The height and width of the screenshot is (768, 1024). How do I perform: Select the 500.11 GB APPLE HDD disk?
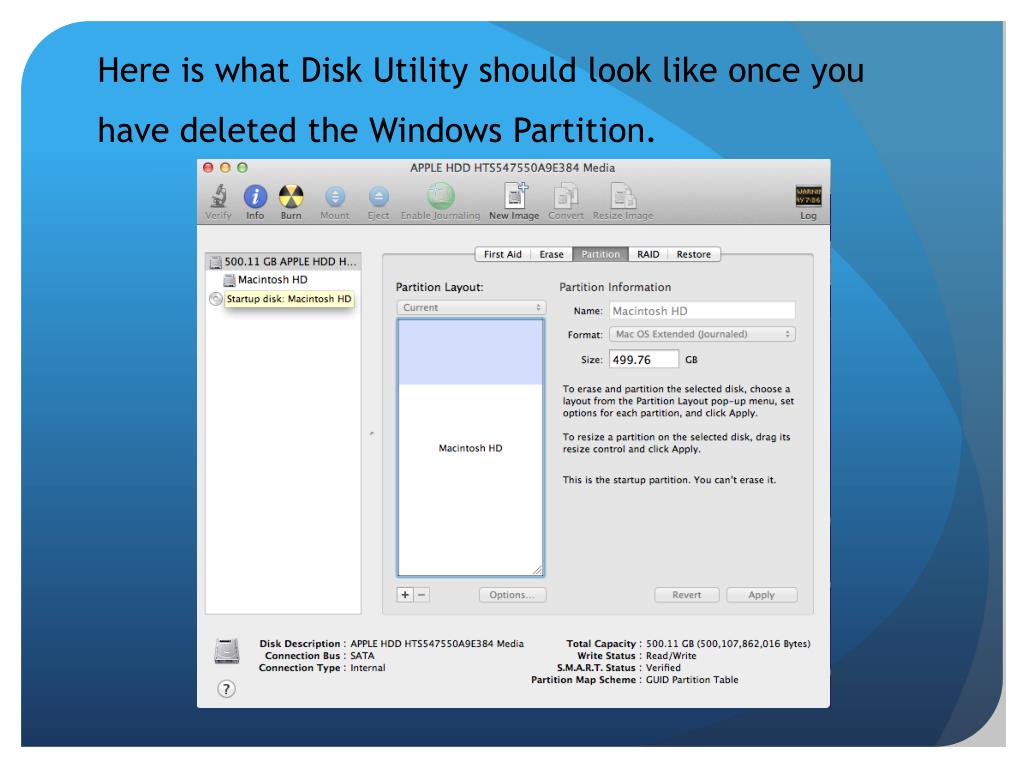click(x=283, y=261)
